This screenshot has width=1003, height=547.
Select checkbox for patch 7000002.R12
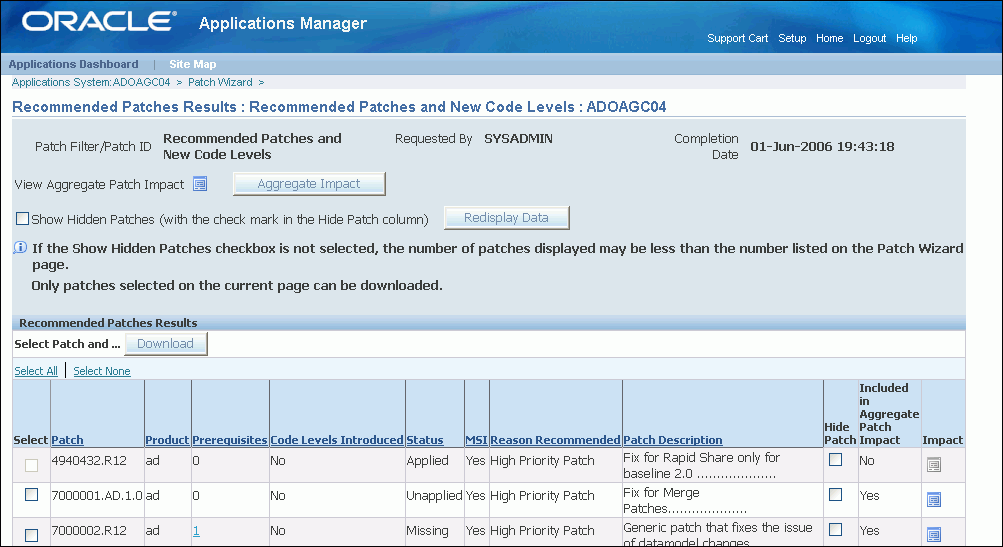(x=31, y=535)
